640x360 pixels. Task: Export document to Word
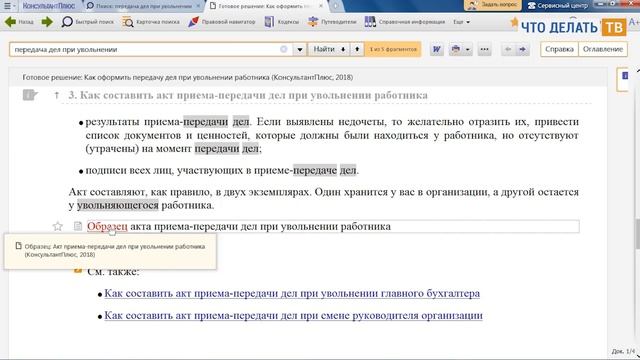click(436, 49)
